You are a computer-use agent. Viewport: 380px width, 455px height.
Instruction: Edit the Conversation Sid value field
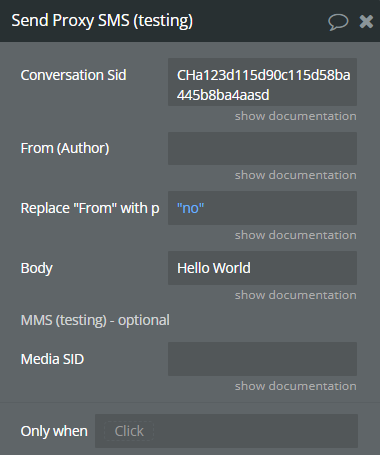pos(262,82)
